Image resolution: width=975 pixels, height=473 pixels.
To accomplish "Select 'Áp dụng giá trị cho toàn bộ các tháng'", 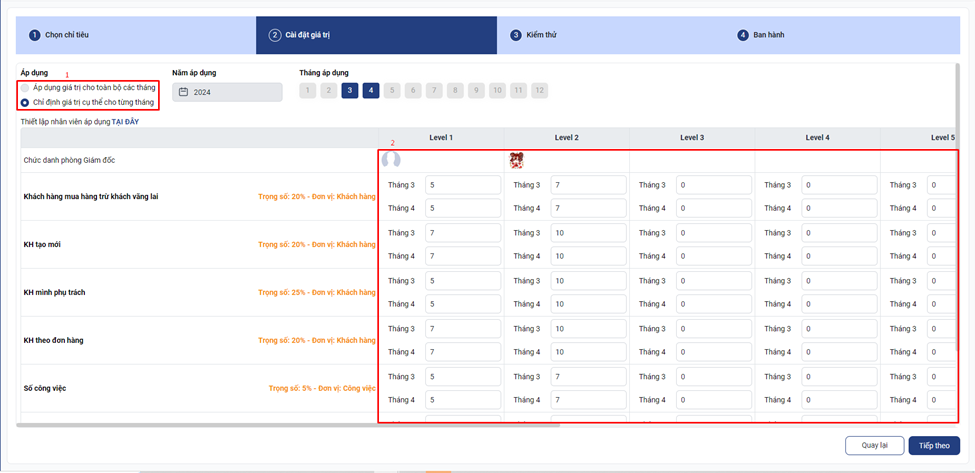I will (25, 88).
